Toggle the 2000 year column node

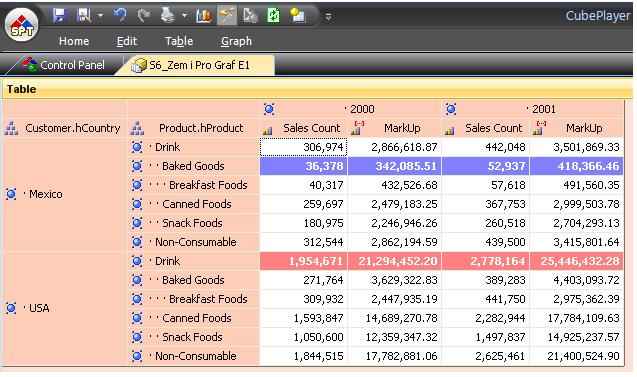click(x=269, y=109)
